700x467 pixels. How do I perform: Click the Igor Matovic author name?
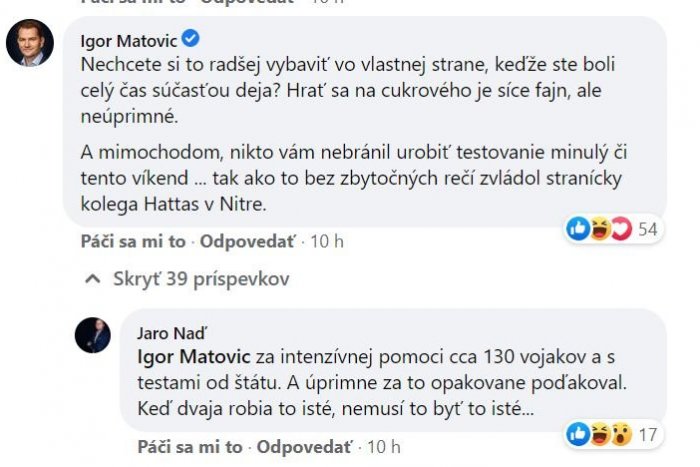[128, 39]
